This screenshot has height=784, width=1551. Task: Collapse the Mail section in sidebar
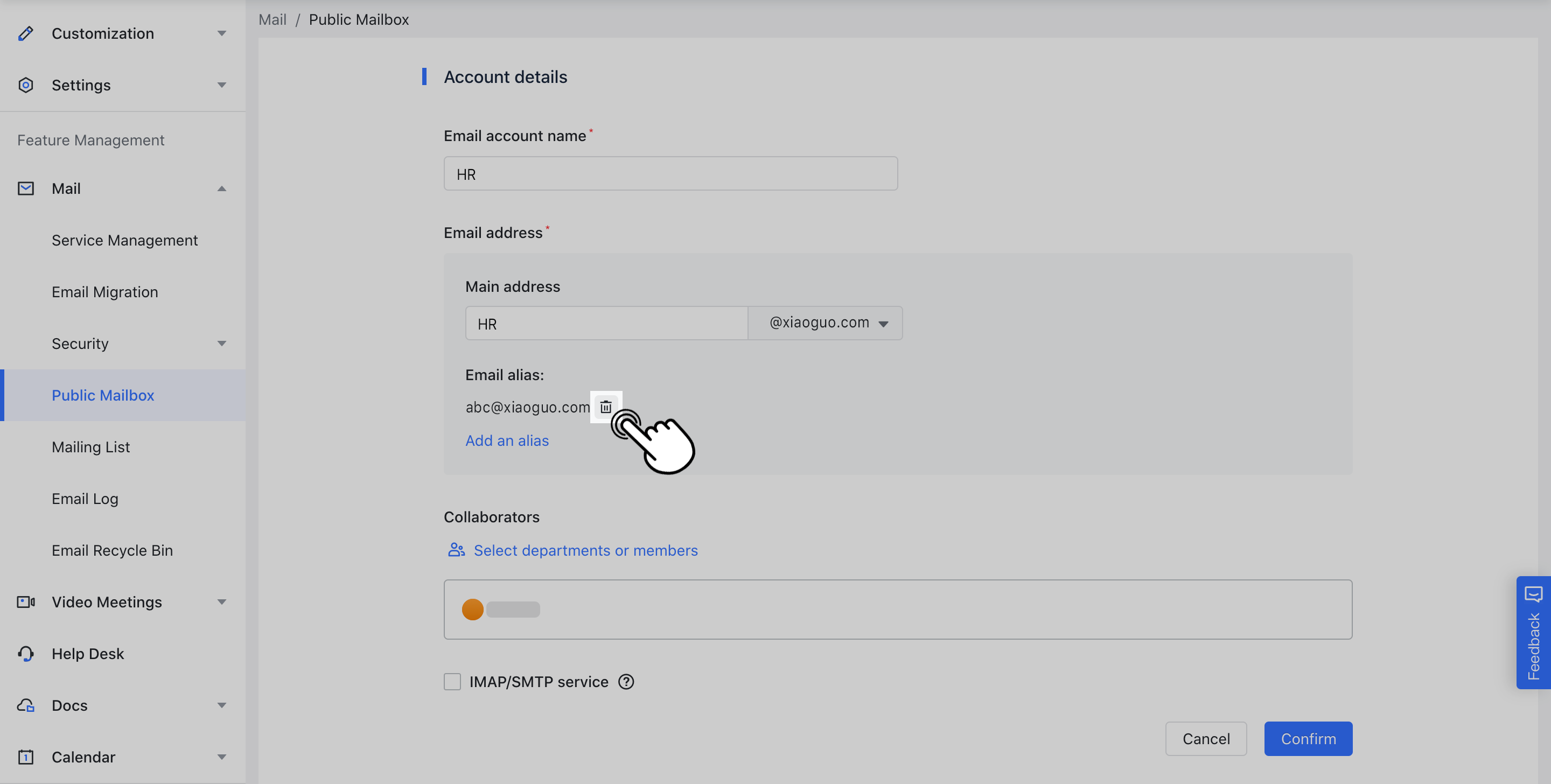click(221, 188)
